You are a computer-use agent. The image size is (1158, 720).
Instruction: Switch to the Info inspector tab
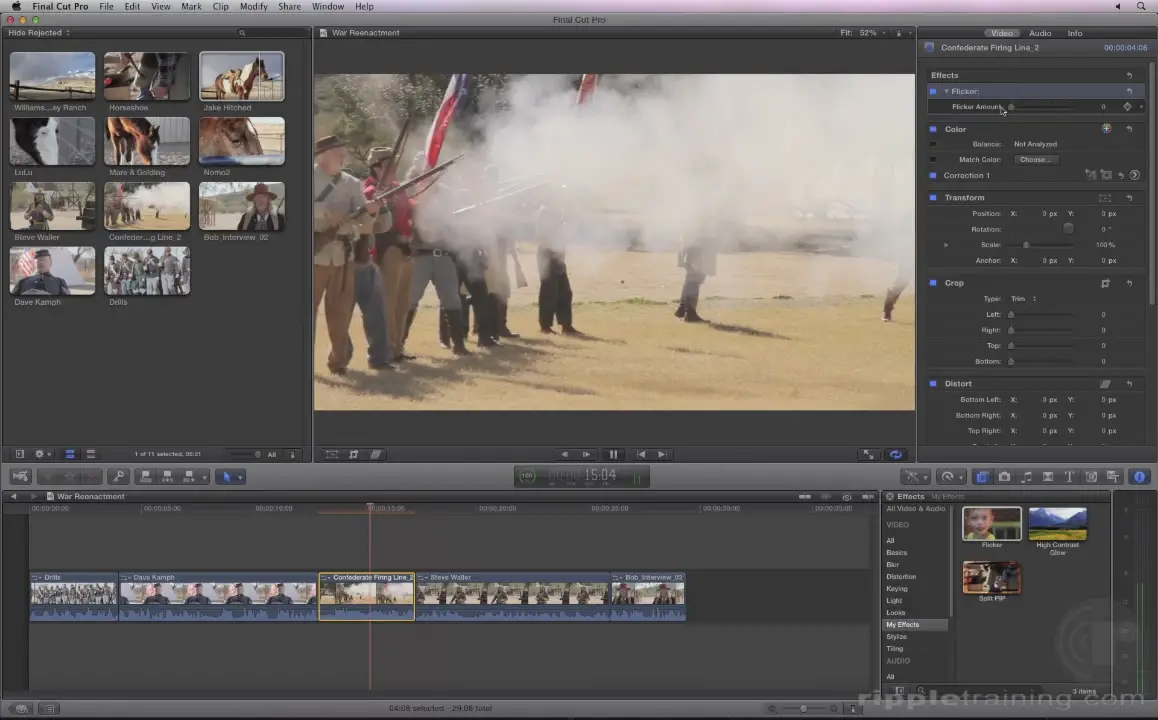pos(1075,33)
